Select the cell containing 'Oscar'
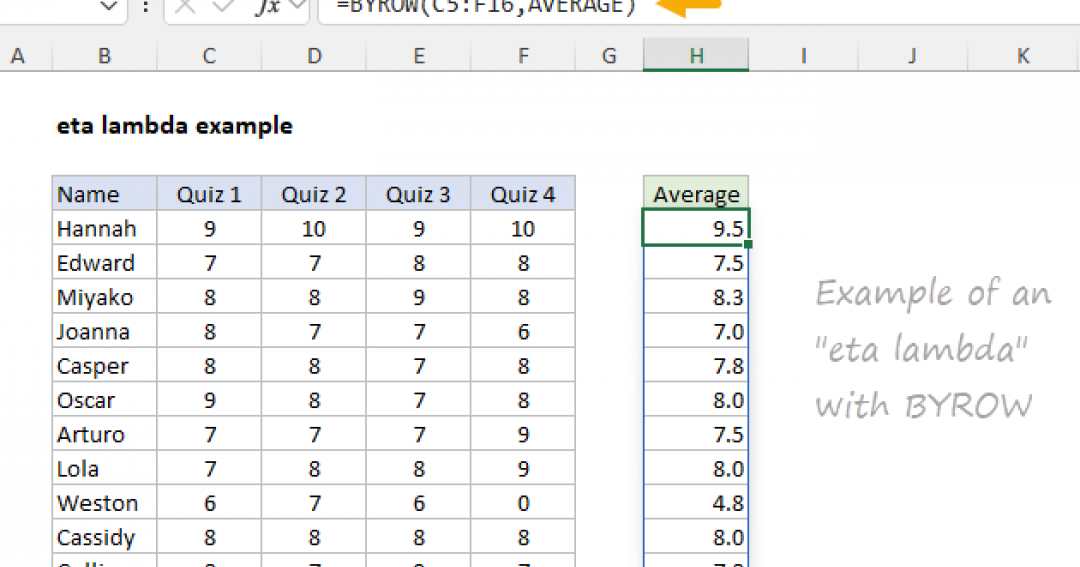This screenshot has width=1080, height=567. [105, 400]
